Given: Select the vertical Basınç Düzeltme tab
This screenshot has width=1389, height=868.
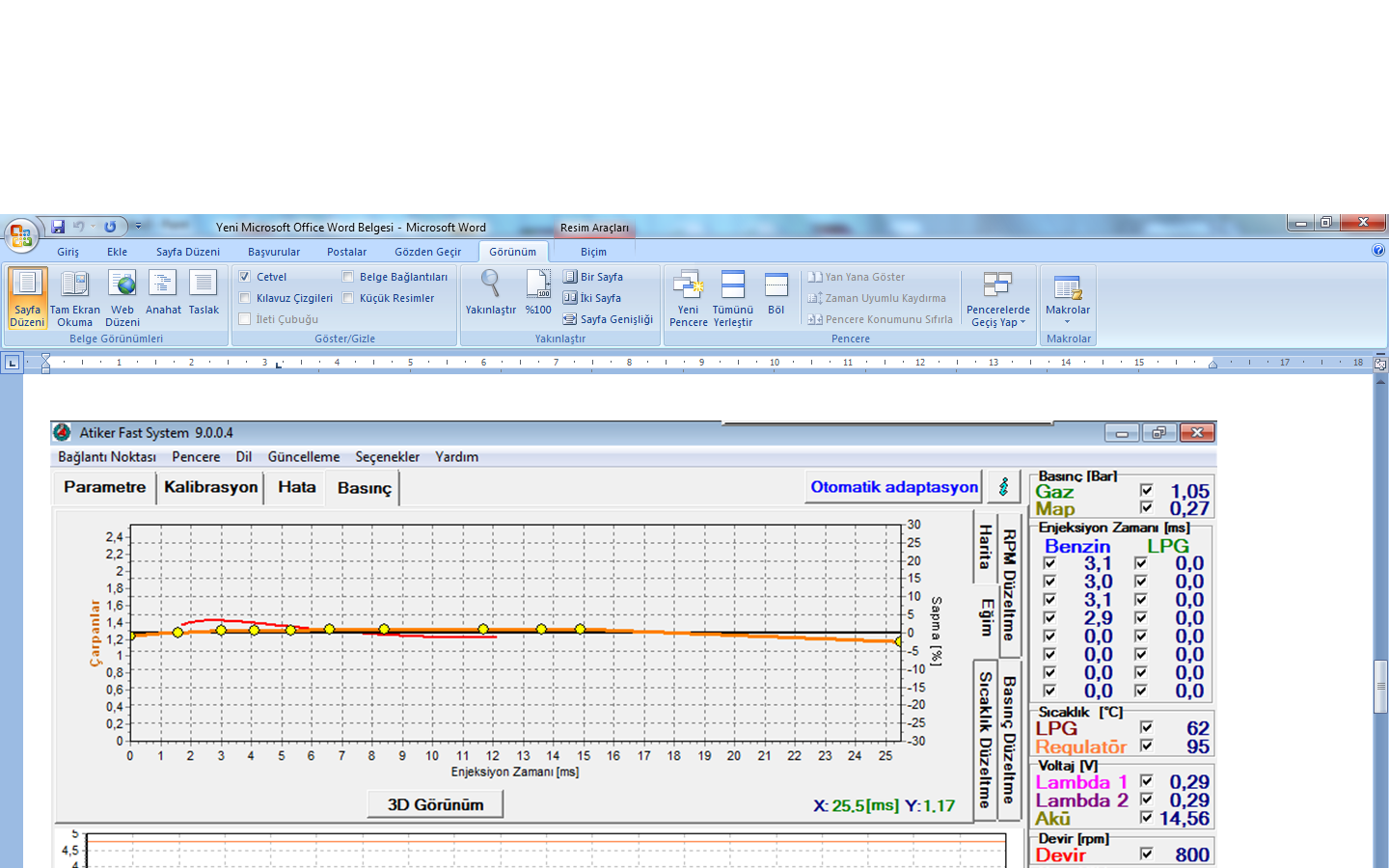Looking at the screenshot, I should 1009,740.
